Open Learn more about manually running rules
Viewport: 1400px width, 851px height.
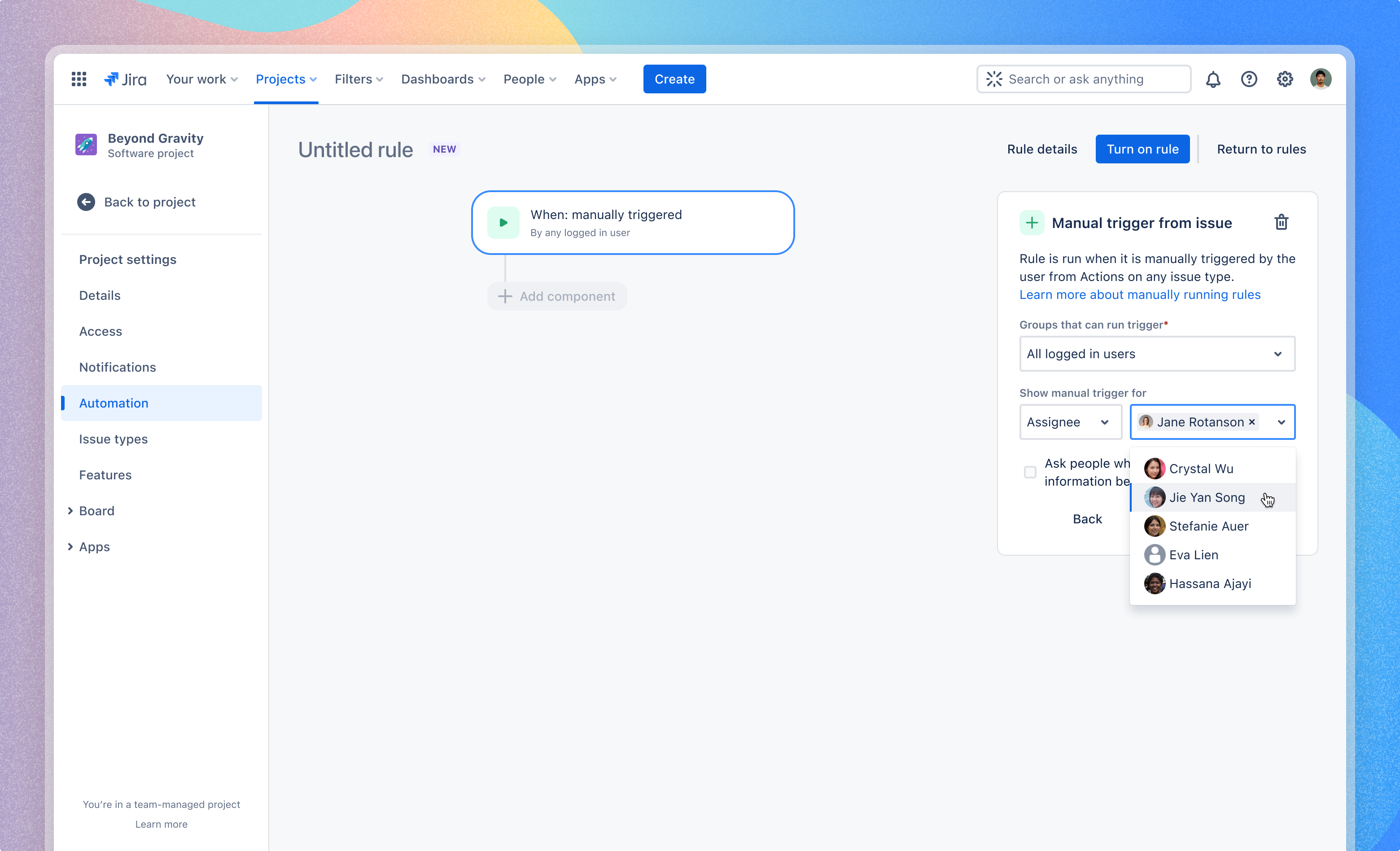click(1140, 294)
